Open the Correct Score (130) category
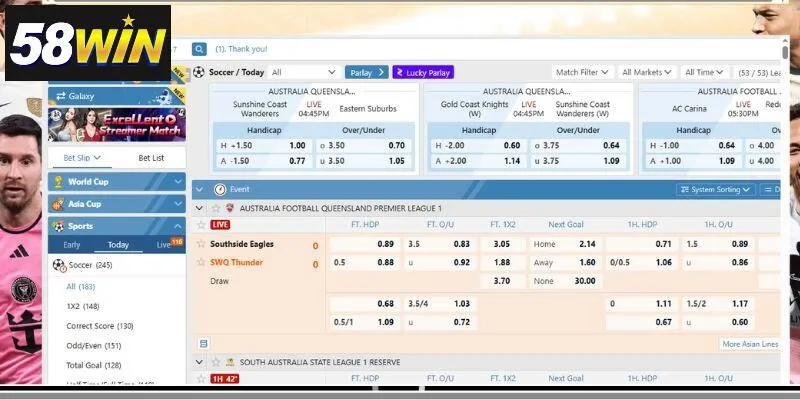Image resolution: width=800 pixels, height=400 pixels. [100, 326]
